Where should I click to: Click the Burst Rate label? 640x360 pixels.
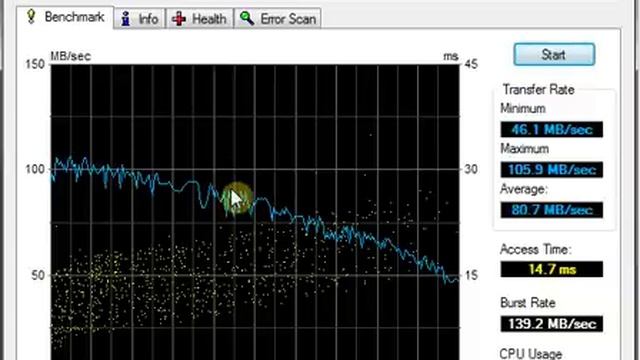(528, 303)
